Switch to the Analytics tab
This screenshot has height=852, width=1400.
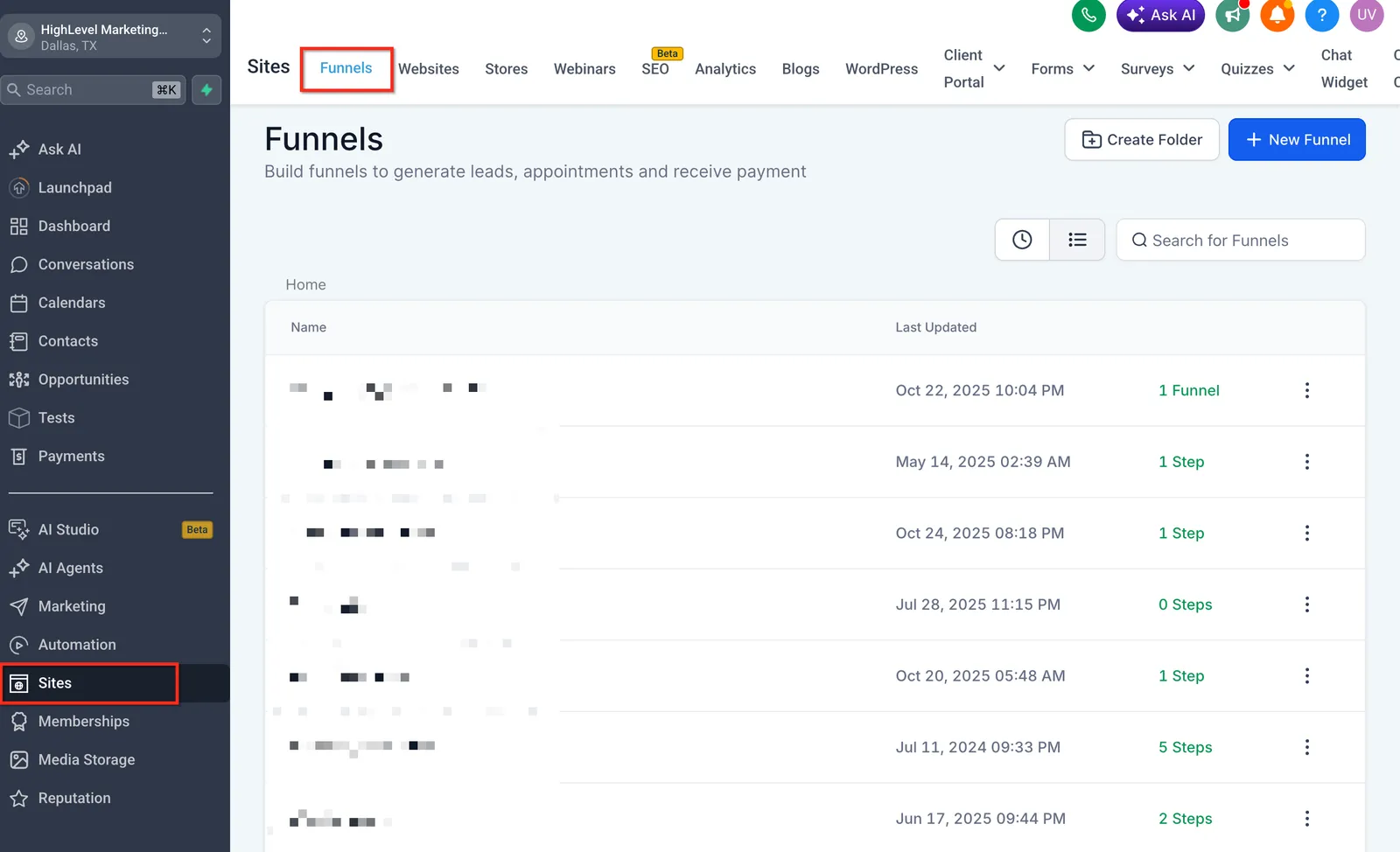pos(725,69)
